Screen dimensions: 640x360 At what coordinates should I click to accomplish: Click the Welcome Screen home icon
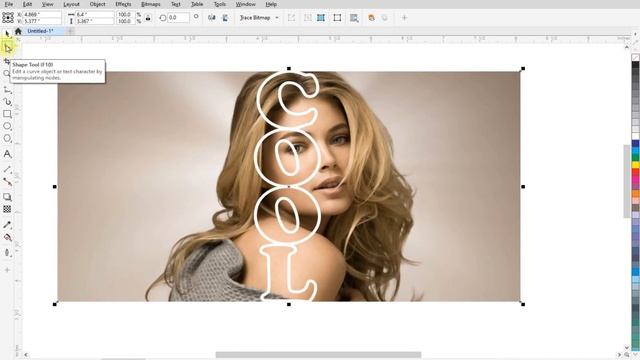(18, 31)
